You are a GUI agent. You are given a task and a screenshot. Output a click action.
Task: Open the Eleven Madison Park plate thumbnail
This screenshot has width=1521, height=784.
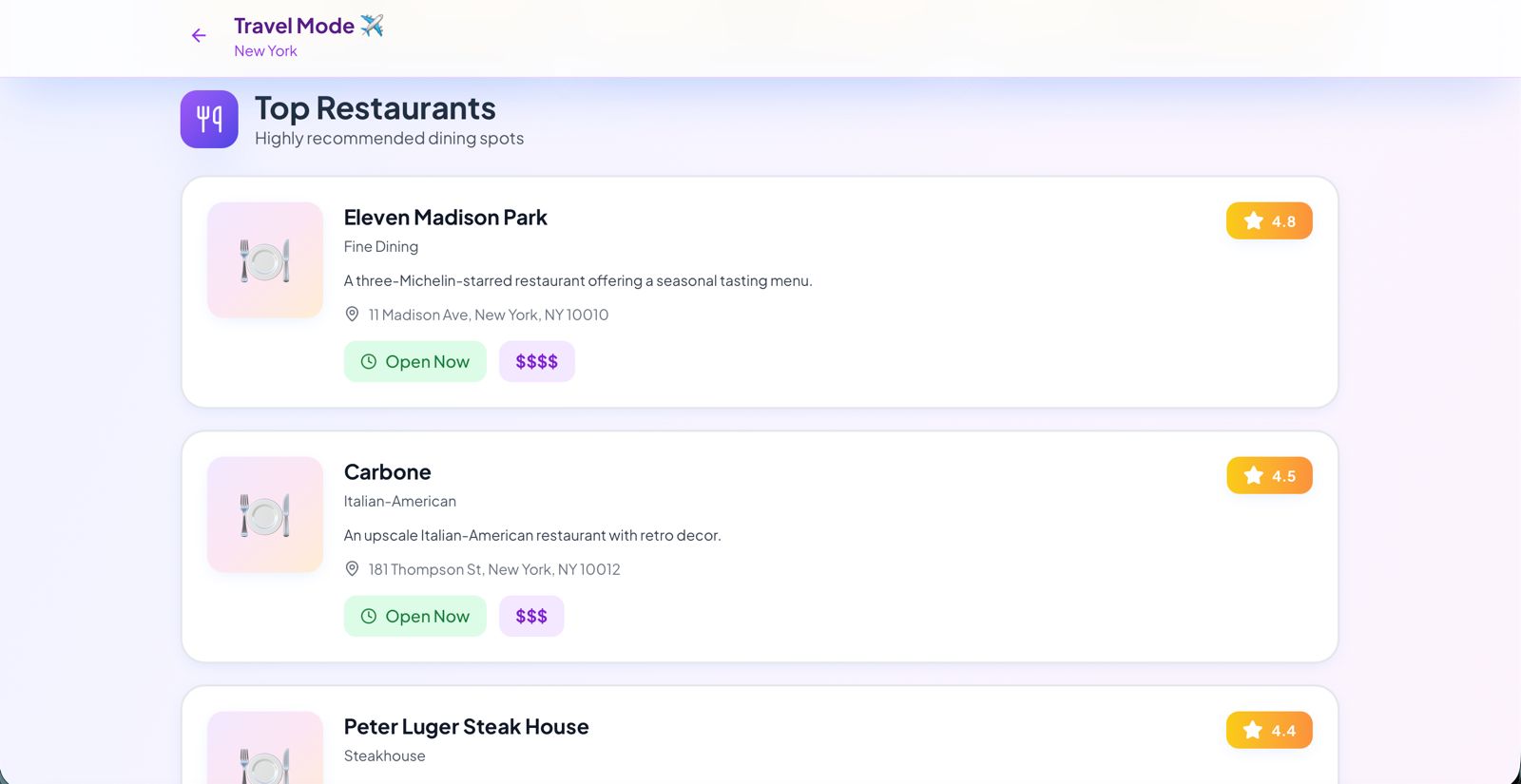(x=265, y=259)
